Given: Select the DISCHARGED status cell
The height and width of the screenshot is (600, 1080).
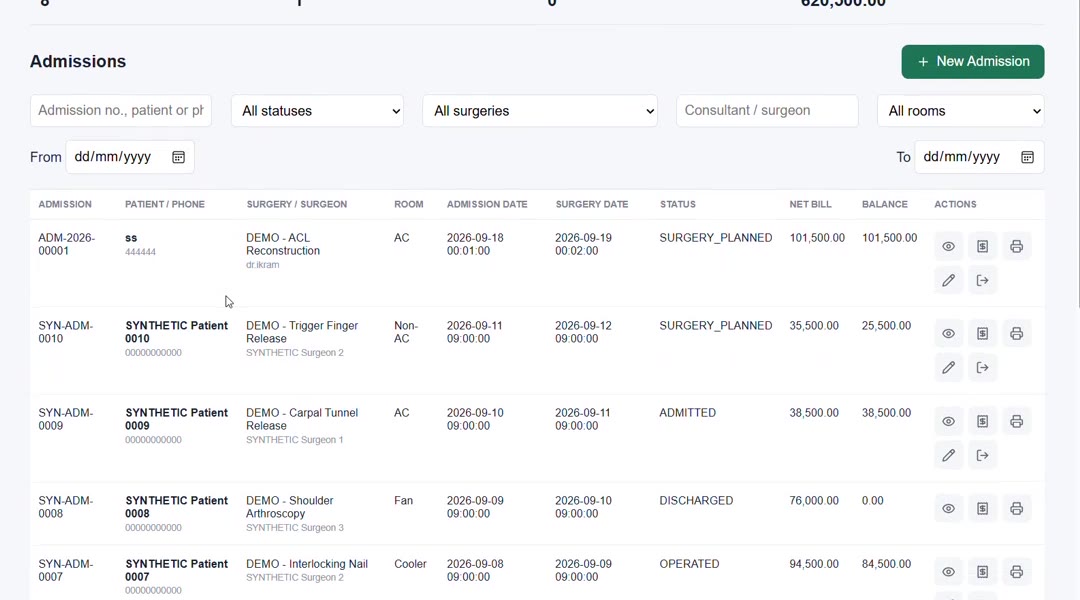Looking at the screenshot, I should 696,501.
